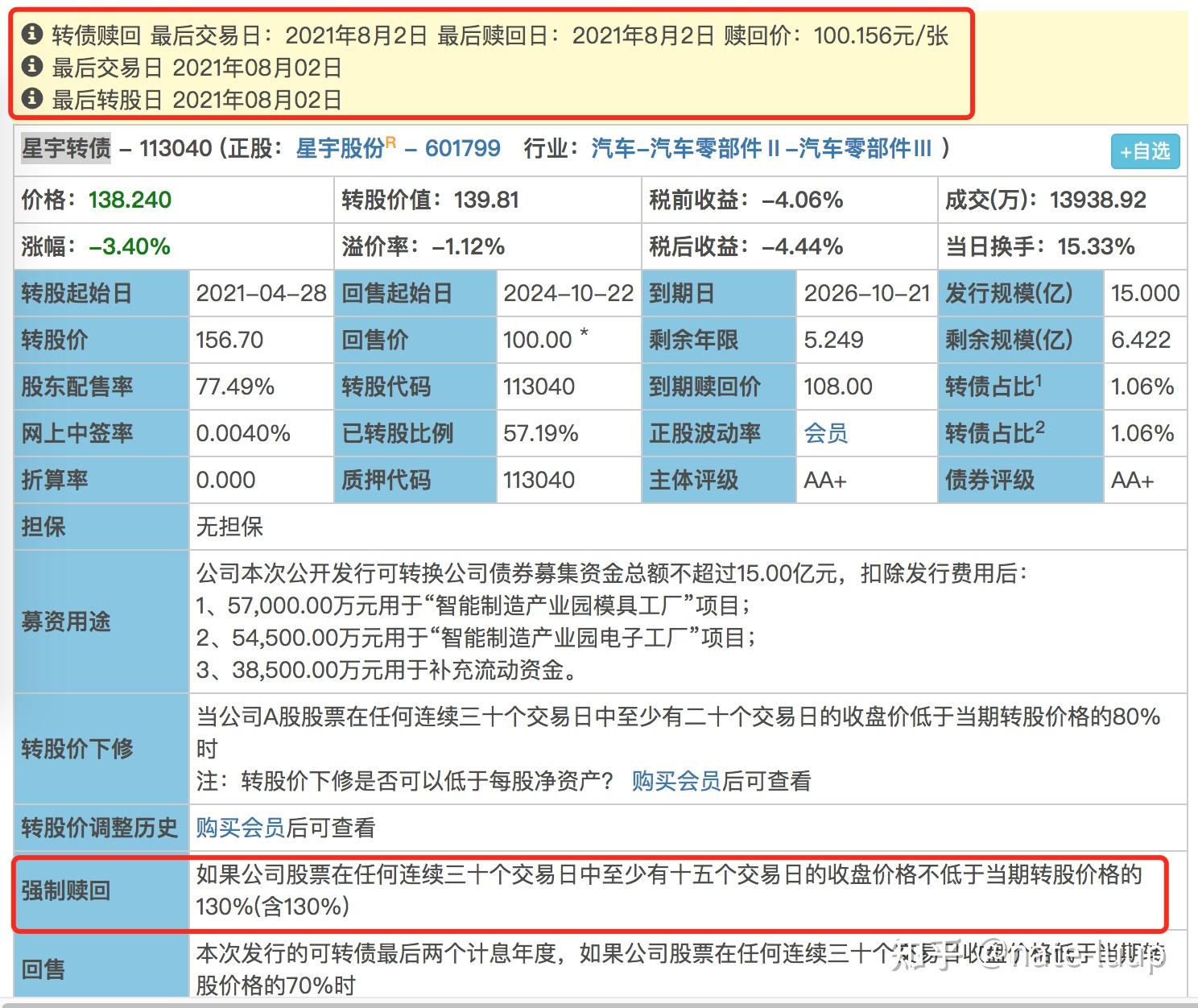
Task: Click 涨幅 value -3.40%
Action: 130,246
